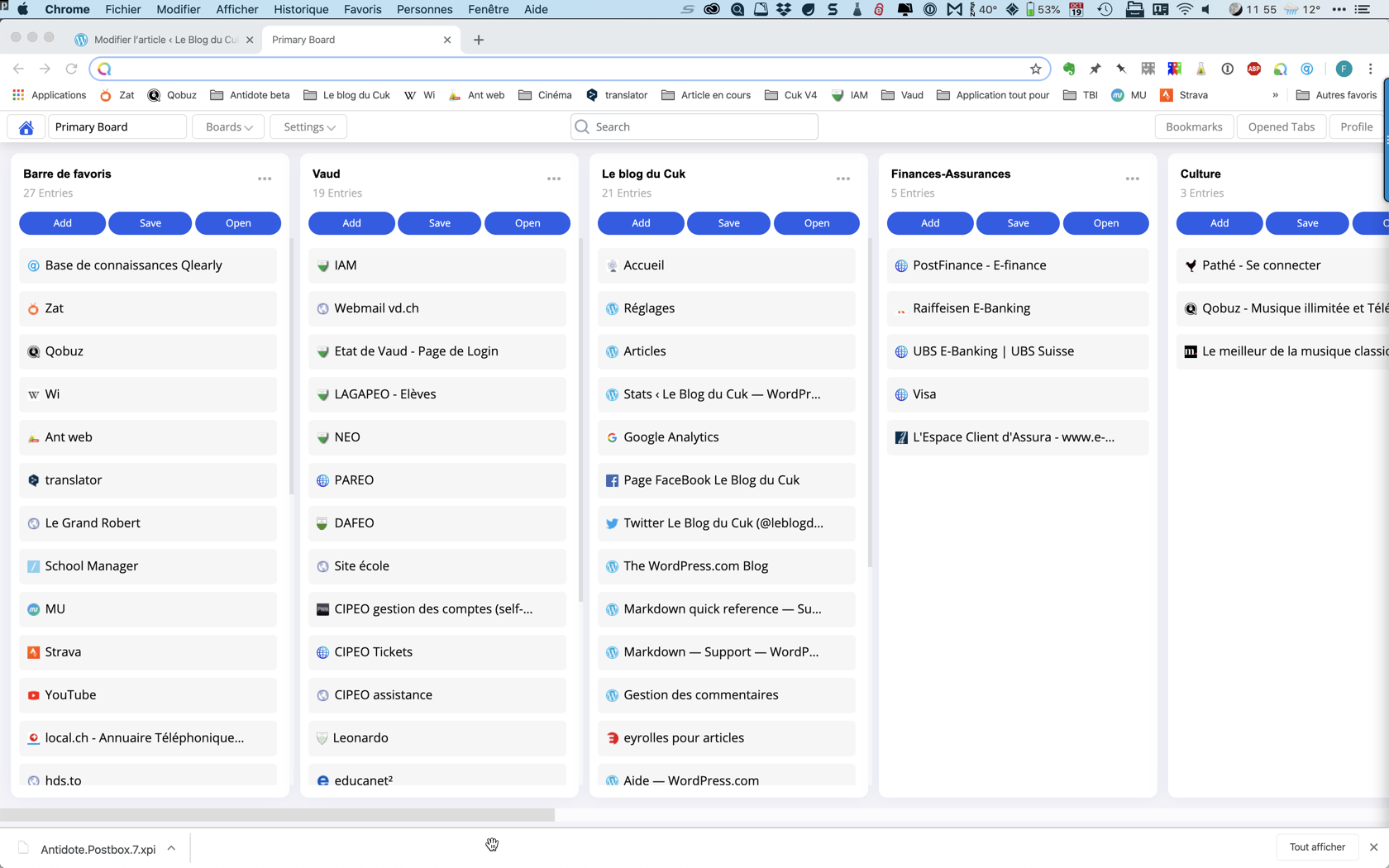
Task: Open the Chrome three-dot menu
Action: [x=1370, y=69]
